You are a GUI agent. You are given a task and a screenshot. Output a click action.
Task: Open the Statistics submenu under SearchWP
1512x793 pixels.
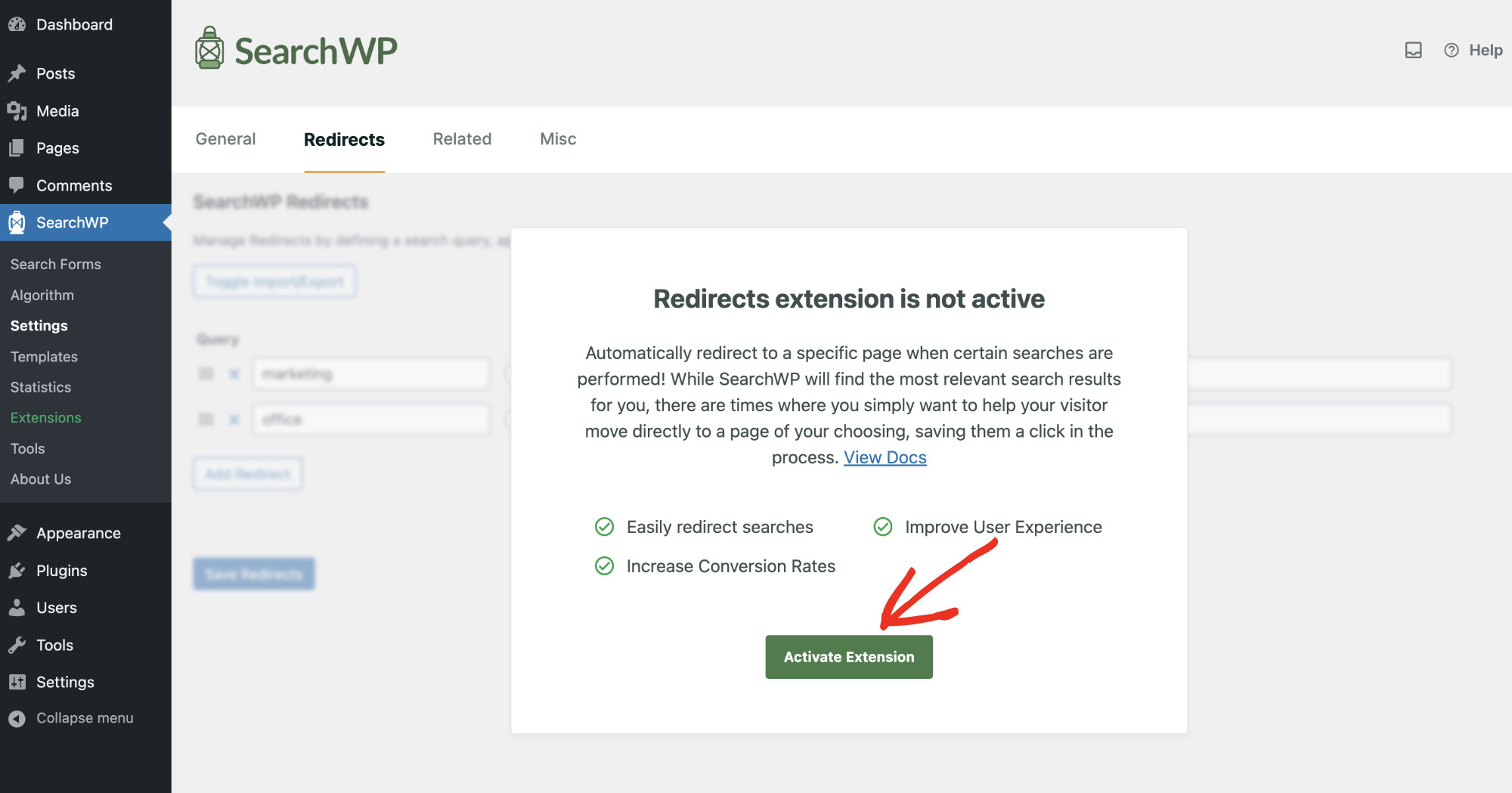click(x=40, y=386)
